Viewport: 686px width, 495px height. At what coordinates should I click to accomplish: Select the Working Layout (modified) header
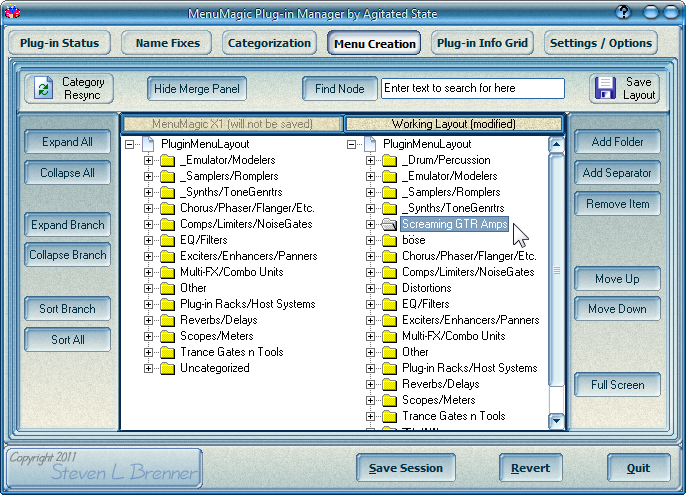click(453, 124)
